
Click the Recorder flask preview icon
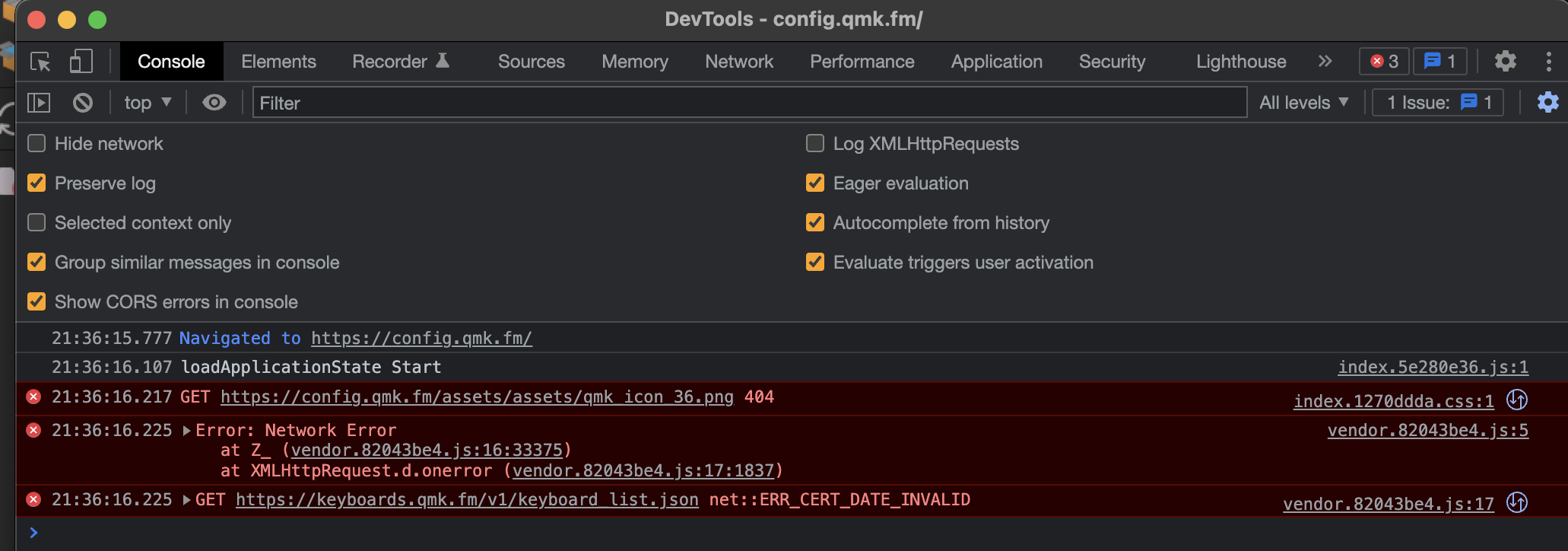pos(443,61)
